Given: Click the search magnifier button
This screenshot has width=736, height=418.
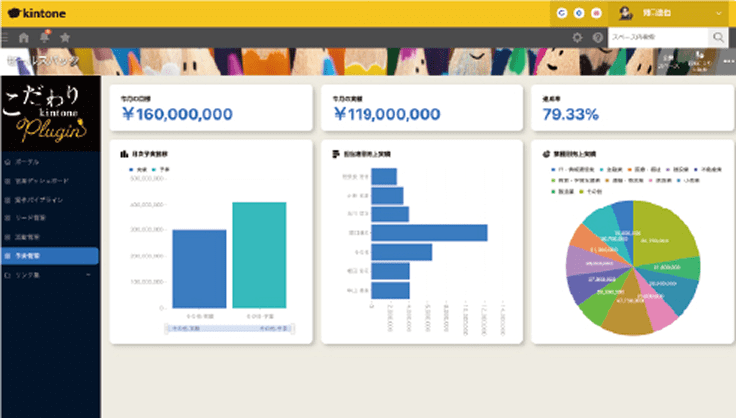Looking at the screenshot, I should pyautogui.click(x=718, y=37).
